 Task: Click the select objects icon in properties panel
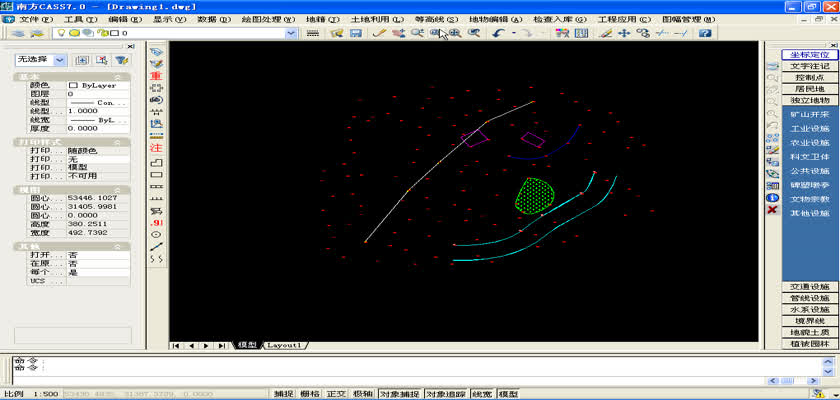[102, 60]
